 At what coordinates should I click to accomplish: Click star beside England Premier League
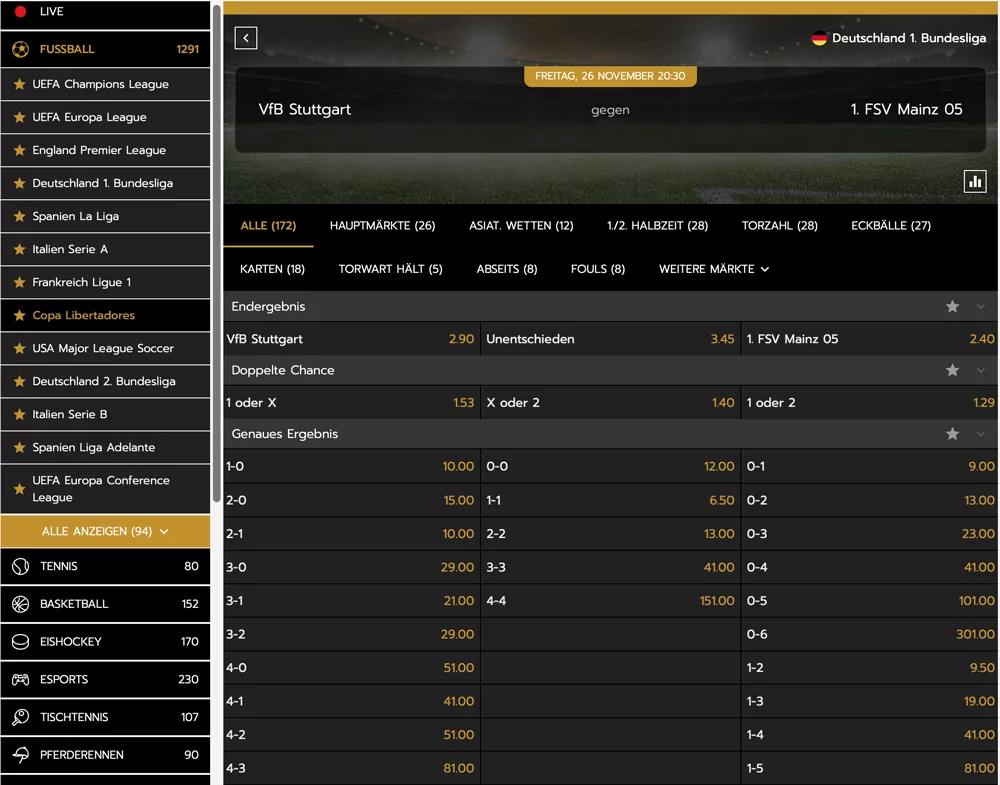tap(20, 150)
